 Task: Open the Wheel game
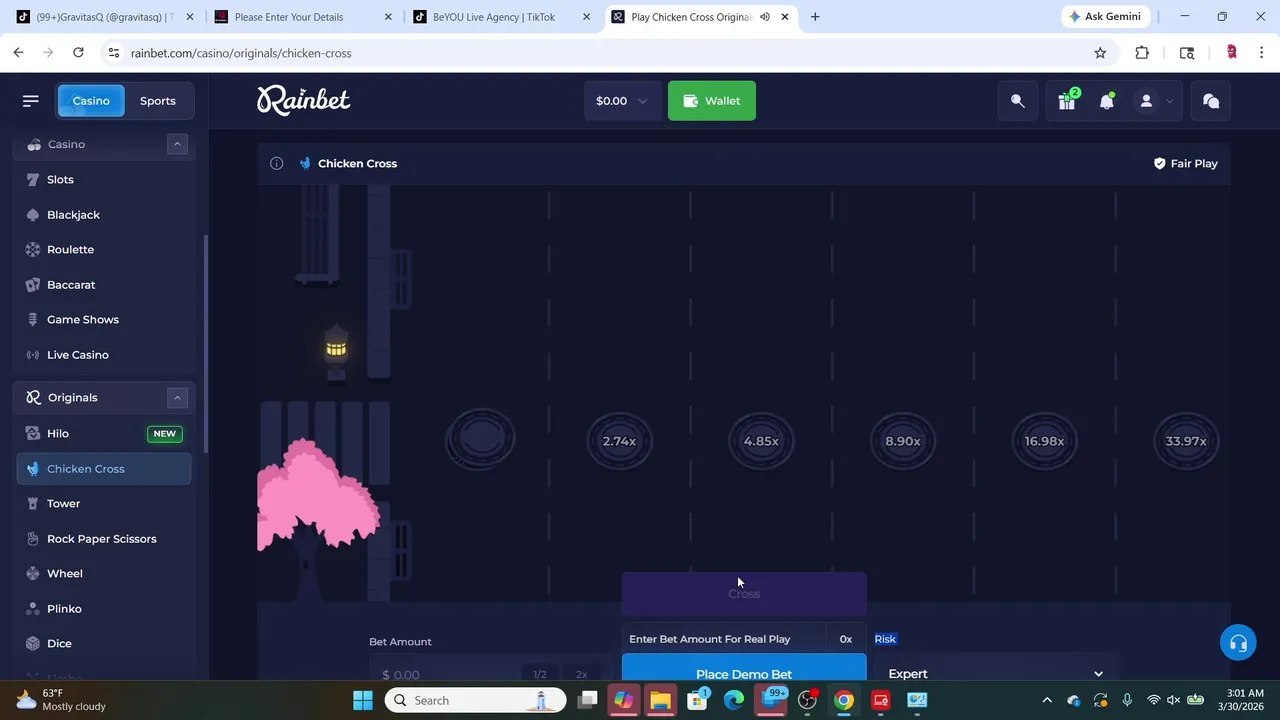point(104,574)
